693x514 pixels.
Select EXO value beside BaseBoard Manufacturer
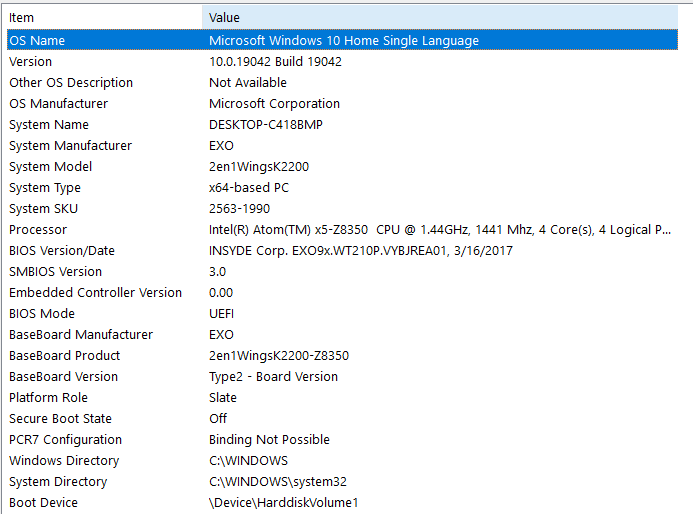tap(221, 335)
